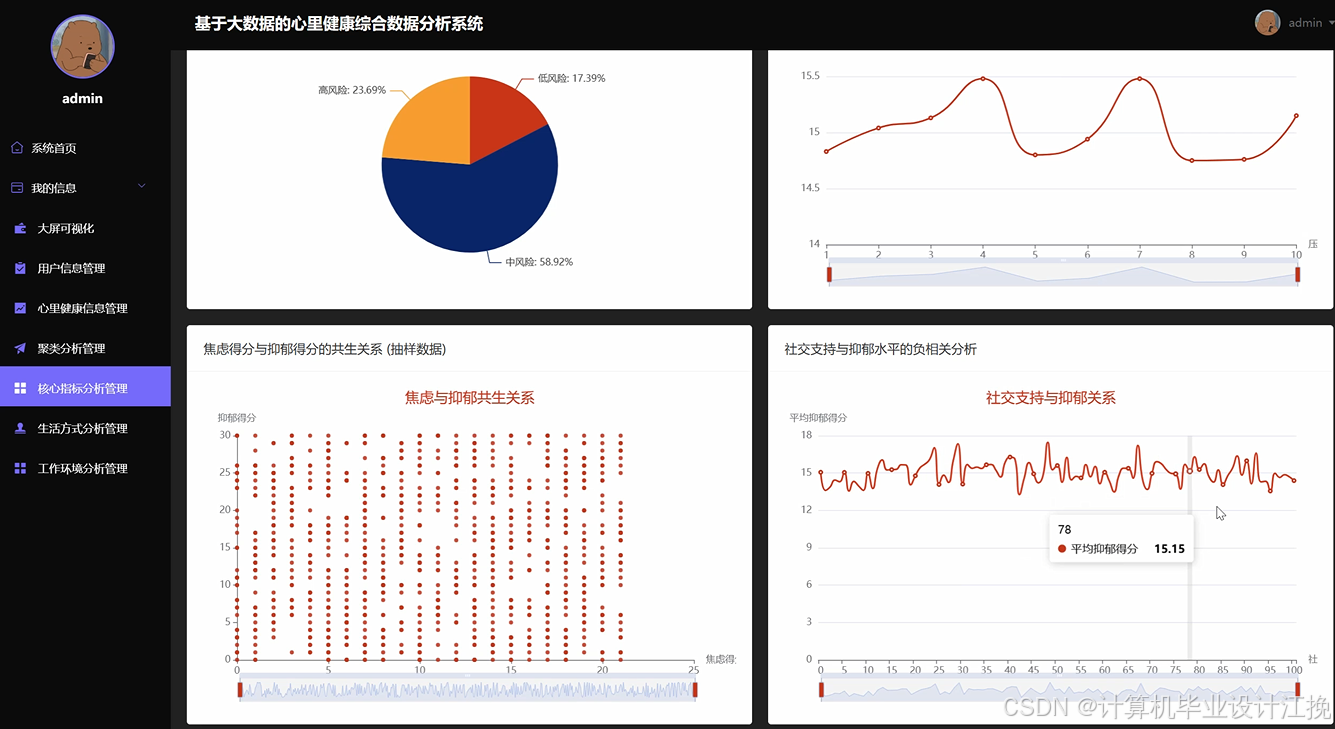
Task: Click the person icon beside 生活方式分析管理
Action: [20, 428]
